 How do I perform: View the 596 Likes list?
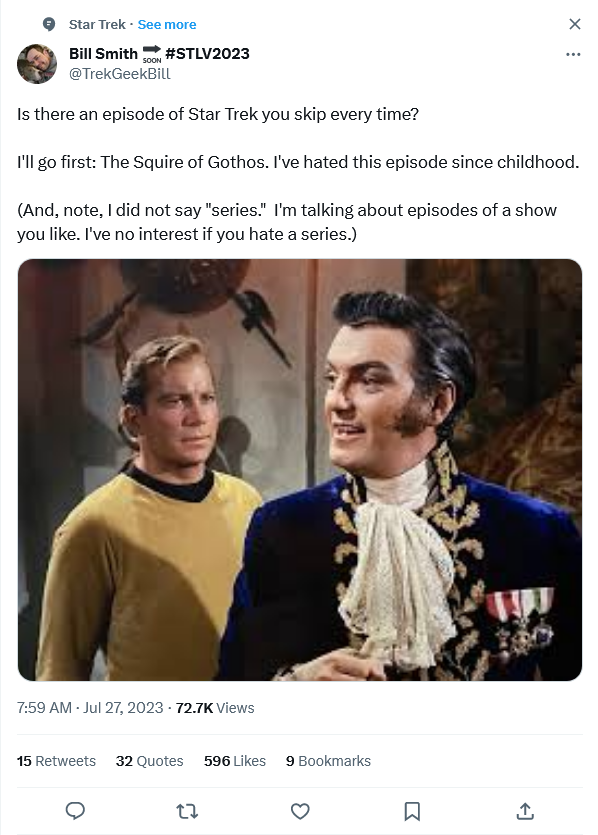click(x=235, y=761)
